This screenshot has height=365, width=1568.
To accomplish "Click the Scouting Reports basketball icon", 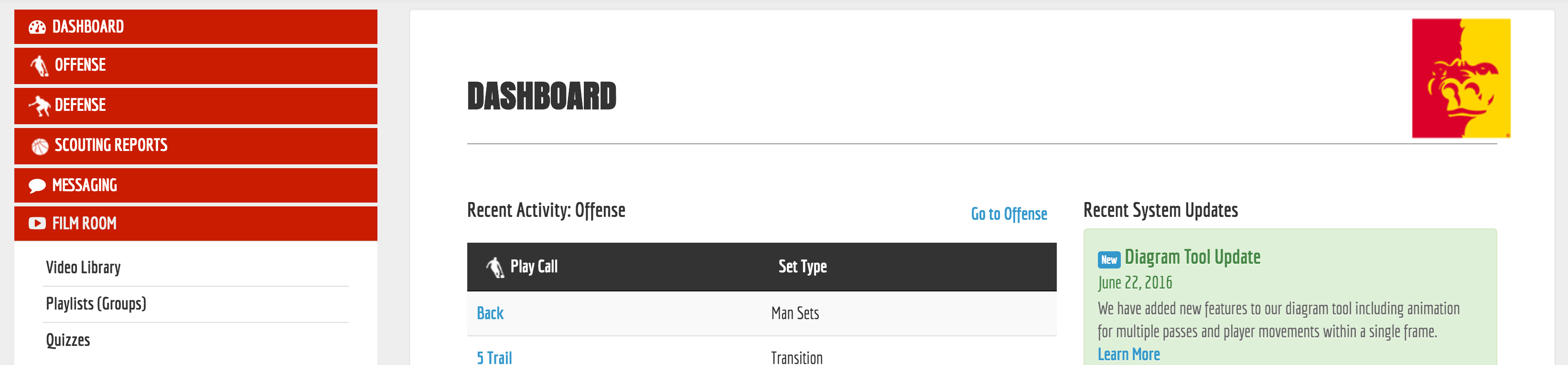I will pos(40,146).
